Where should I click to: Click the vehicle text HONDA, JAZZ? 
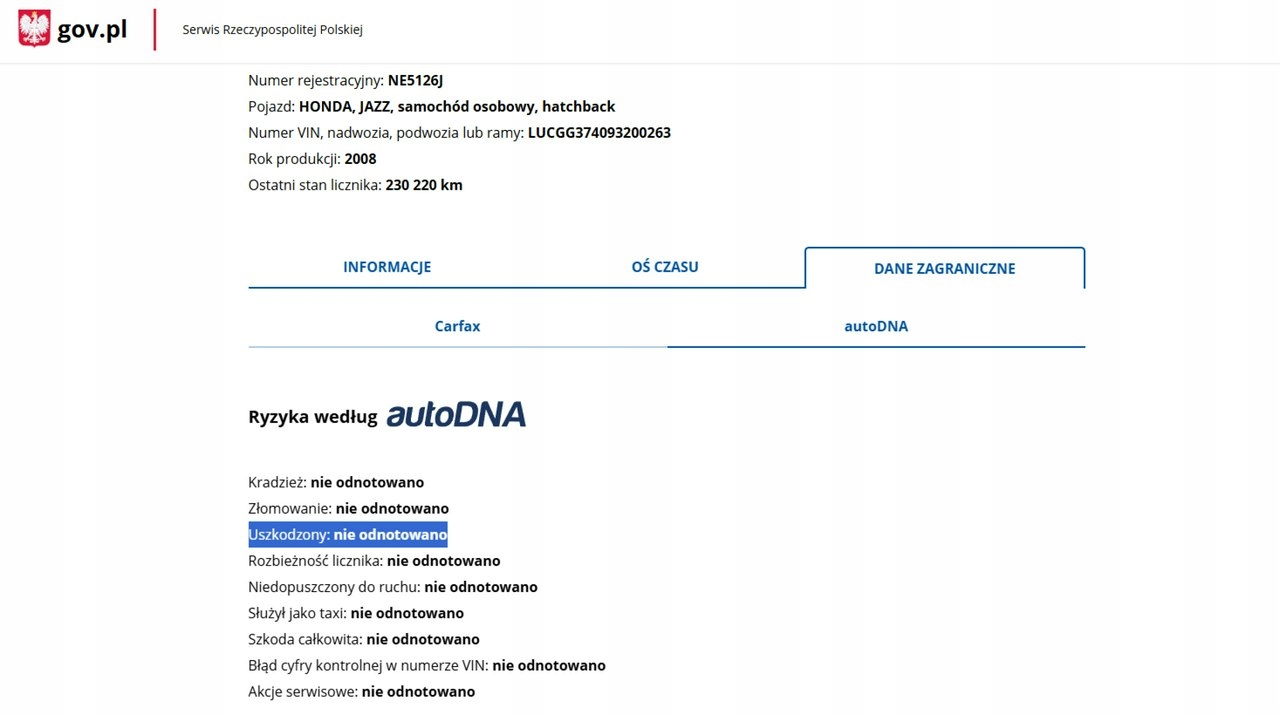click(x=346, y=106)
